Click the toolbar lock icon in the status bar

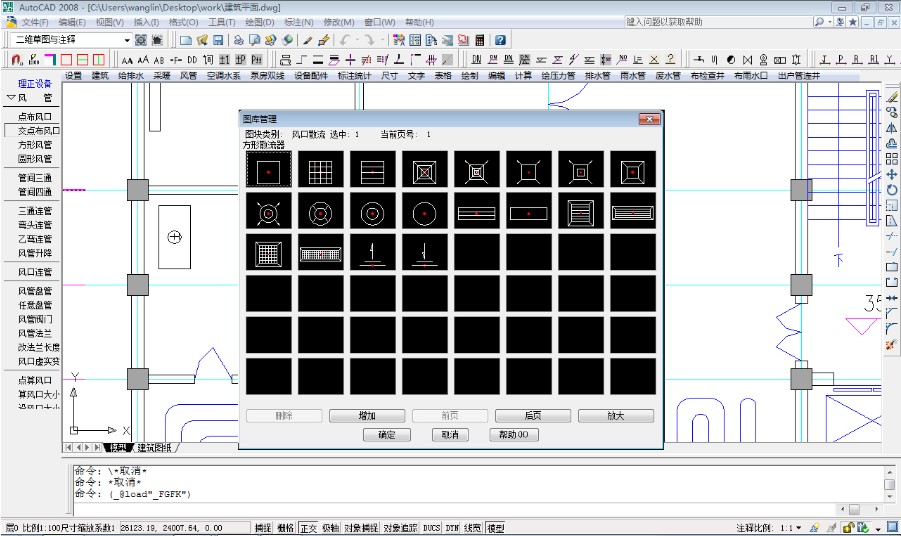coord(847,528)
